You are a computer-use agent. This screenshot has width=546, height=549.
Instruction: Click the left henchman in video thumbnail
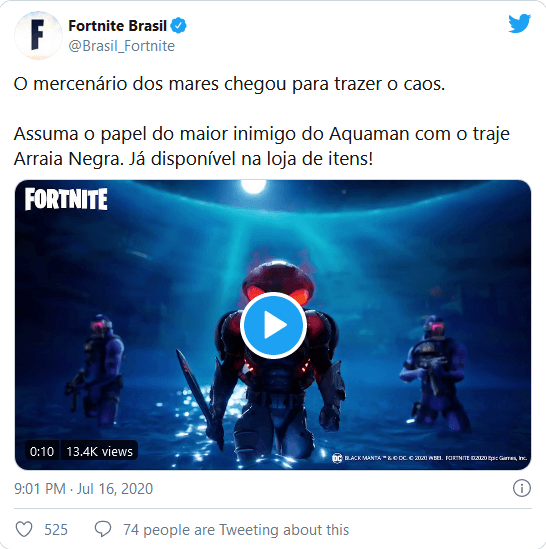[96, 369]
